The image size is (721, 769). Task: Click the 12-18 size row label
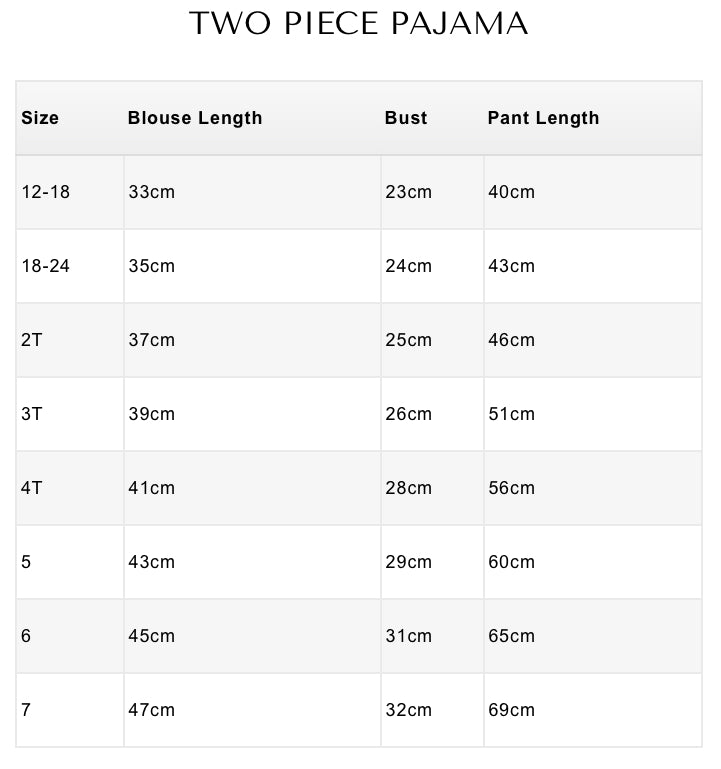46,192
